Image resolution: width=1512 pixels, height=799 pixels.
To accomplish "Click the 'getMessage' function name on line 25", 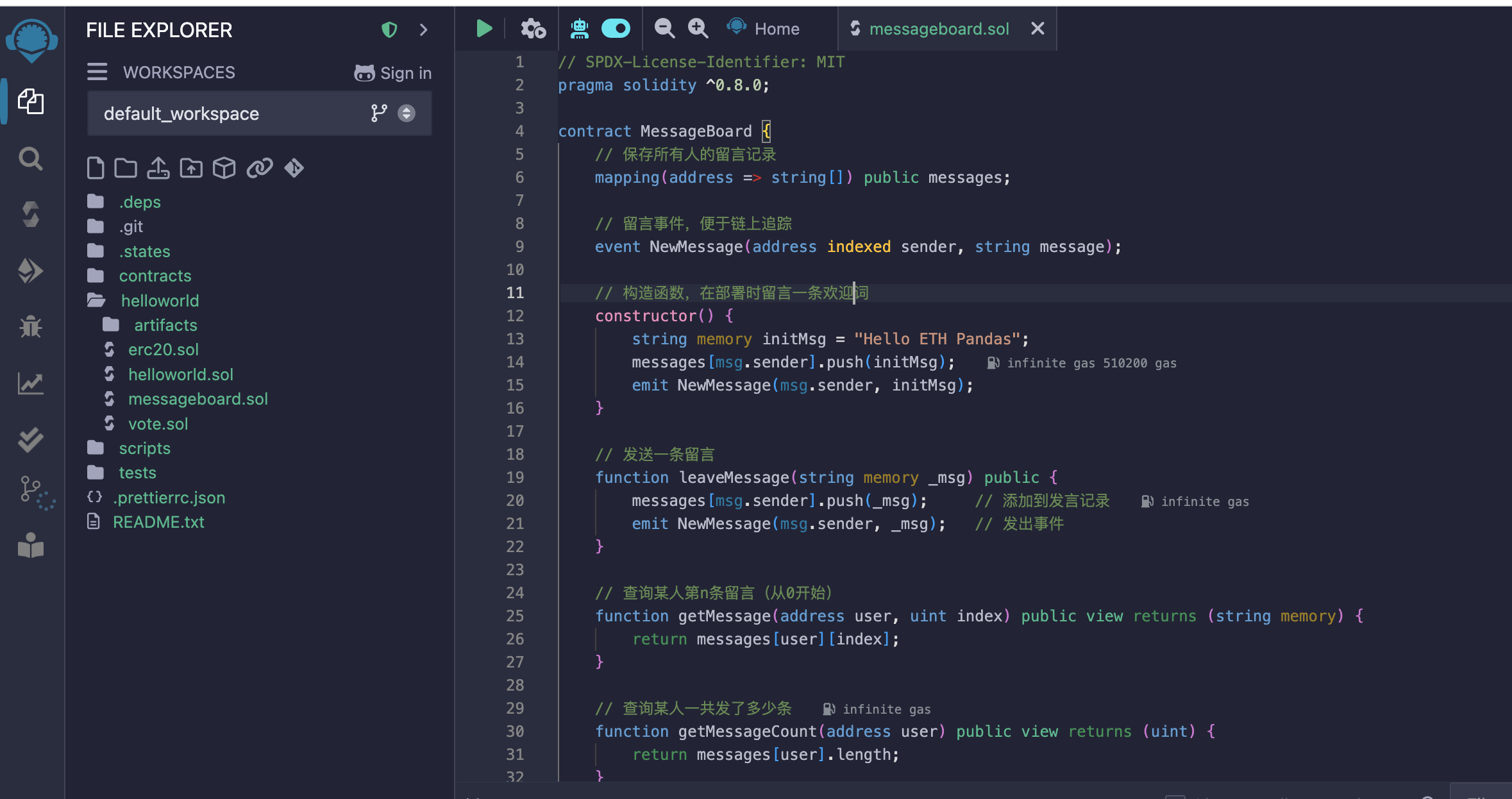I will pyautogui.click(x=725, y=616).
